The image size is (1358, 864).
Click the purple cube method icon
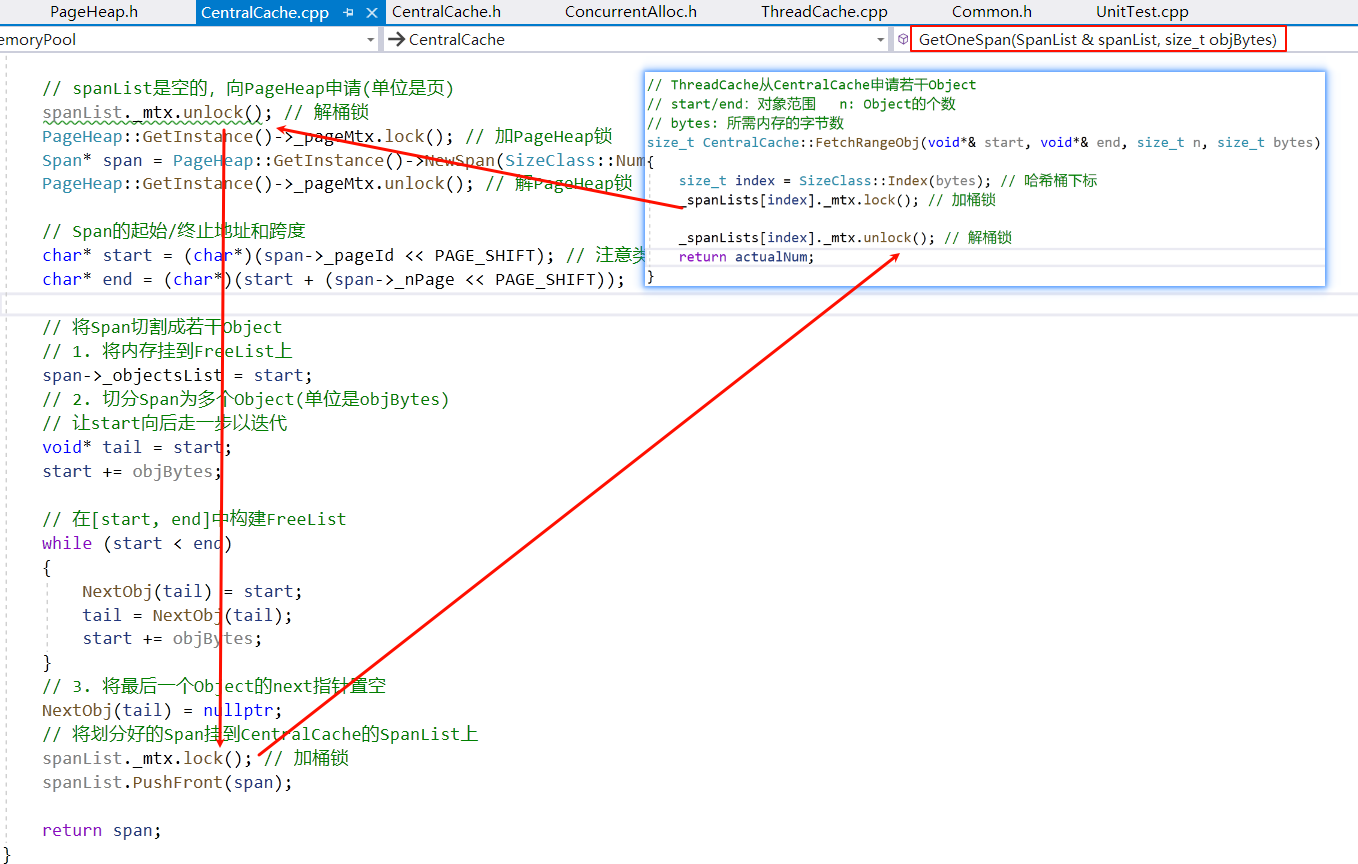coord(903,39)
